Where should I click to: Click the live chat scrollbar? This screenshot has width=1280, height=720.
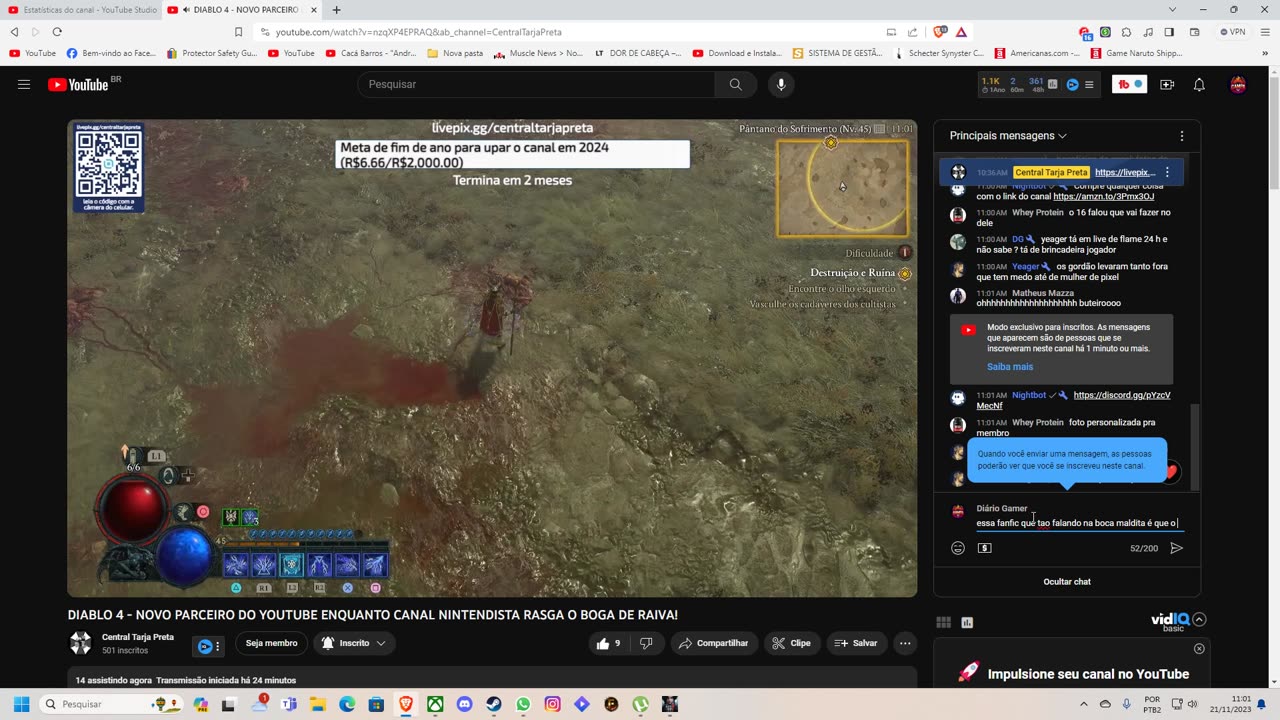coord(1194,446)
